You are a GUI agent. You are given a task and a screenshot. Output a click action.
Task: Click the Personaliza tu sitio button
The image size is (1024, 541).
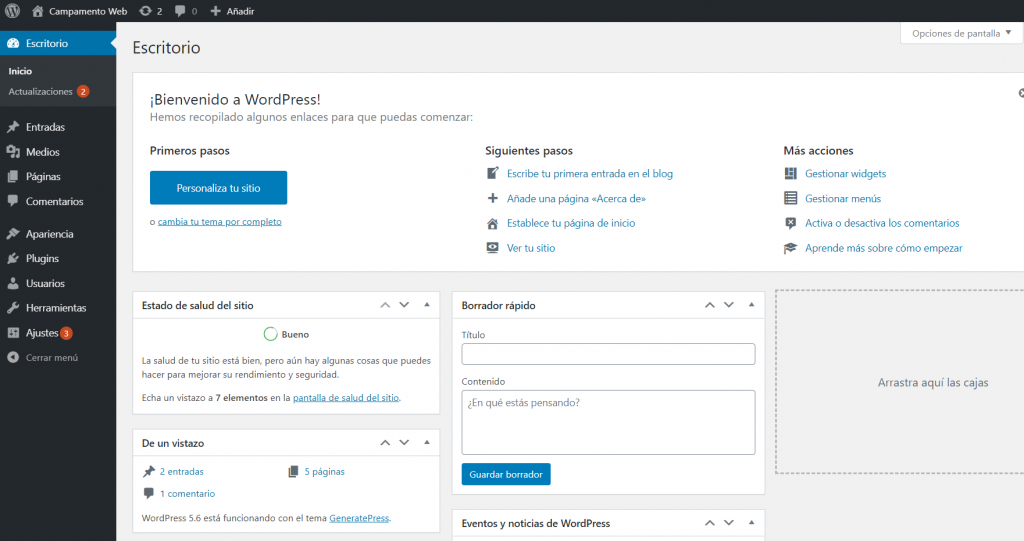[218, 188]
